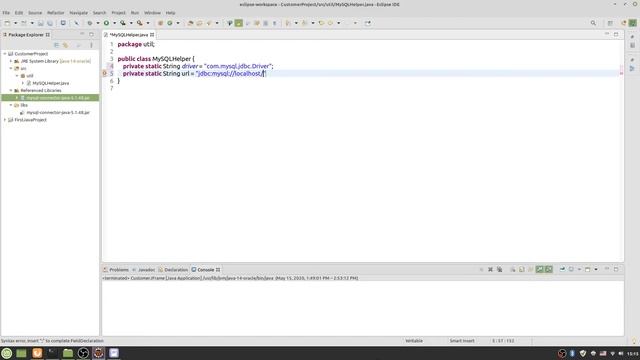Select the Java perspective button
The height and width of the screenshot is (360, 640).
pos(632,23)
